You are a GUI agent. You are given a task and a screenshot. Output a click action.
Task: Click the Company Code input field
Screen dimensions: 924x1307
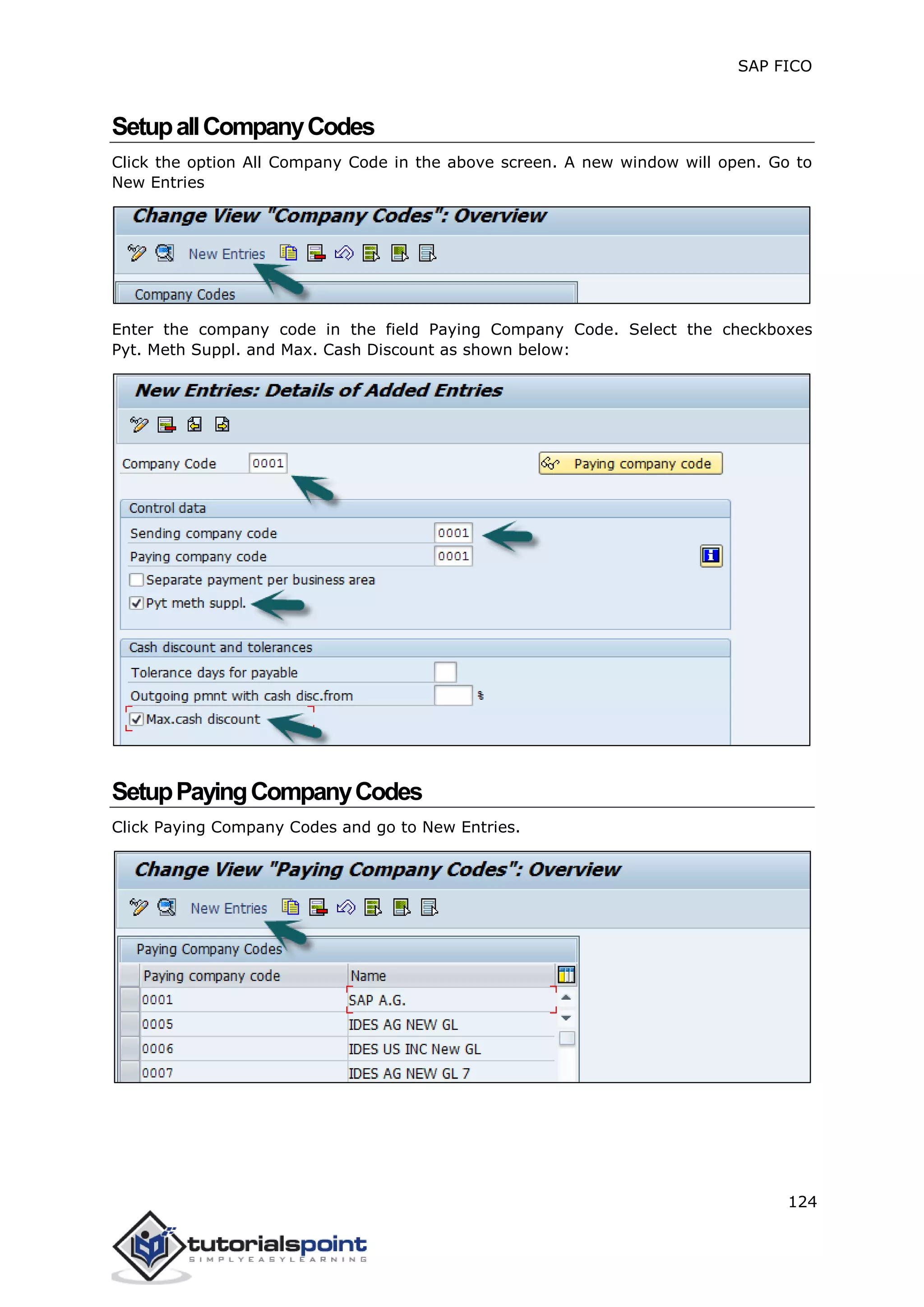[268, 463]
